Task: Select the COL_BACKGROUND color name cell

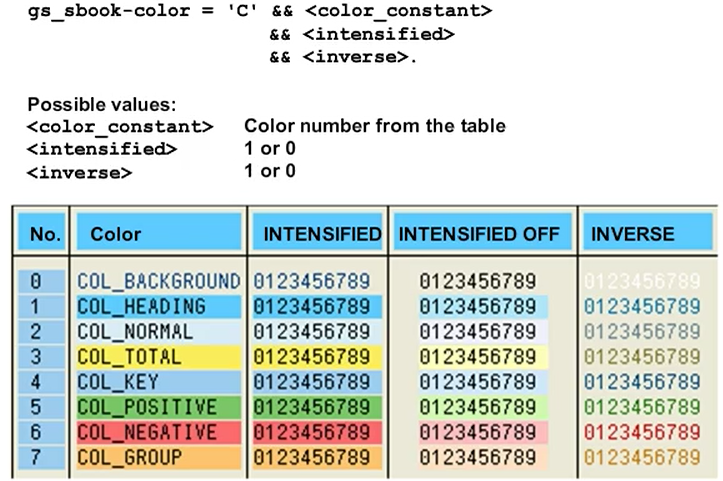Action: click(x=158, y=281)
